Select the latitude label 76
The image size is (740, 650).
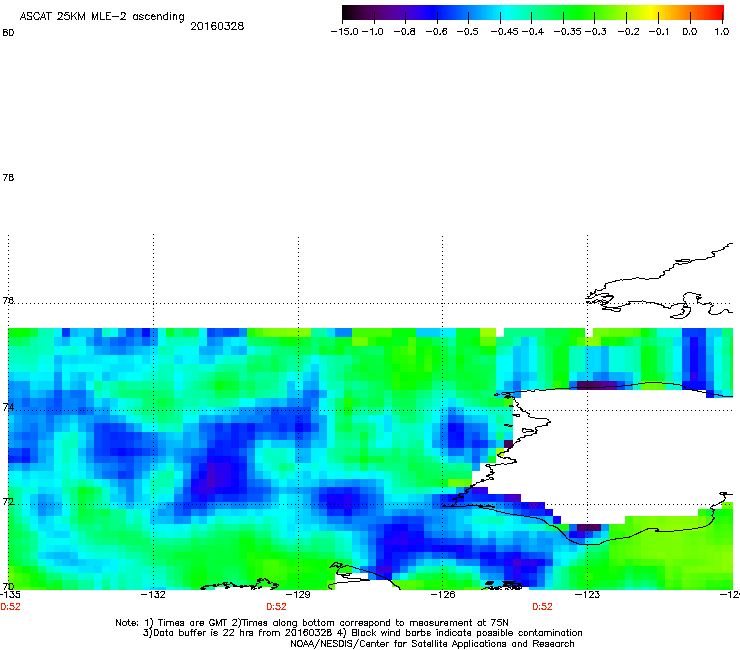(8, 301)
